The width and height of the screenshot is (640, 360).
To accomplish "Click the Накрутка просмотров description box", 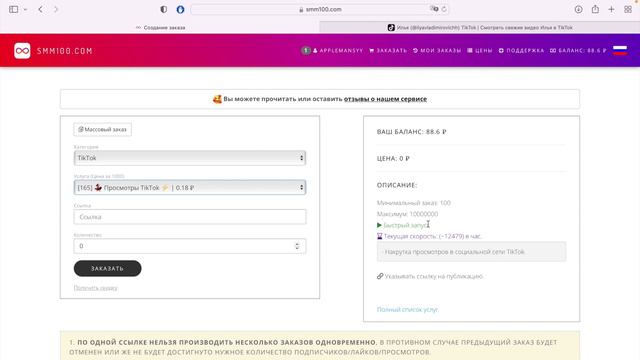I will coord(471,252).
